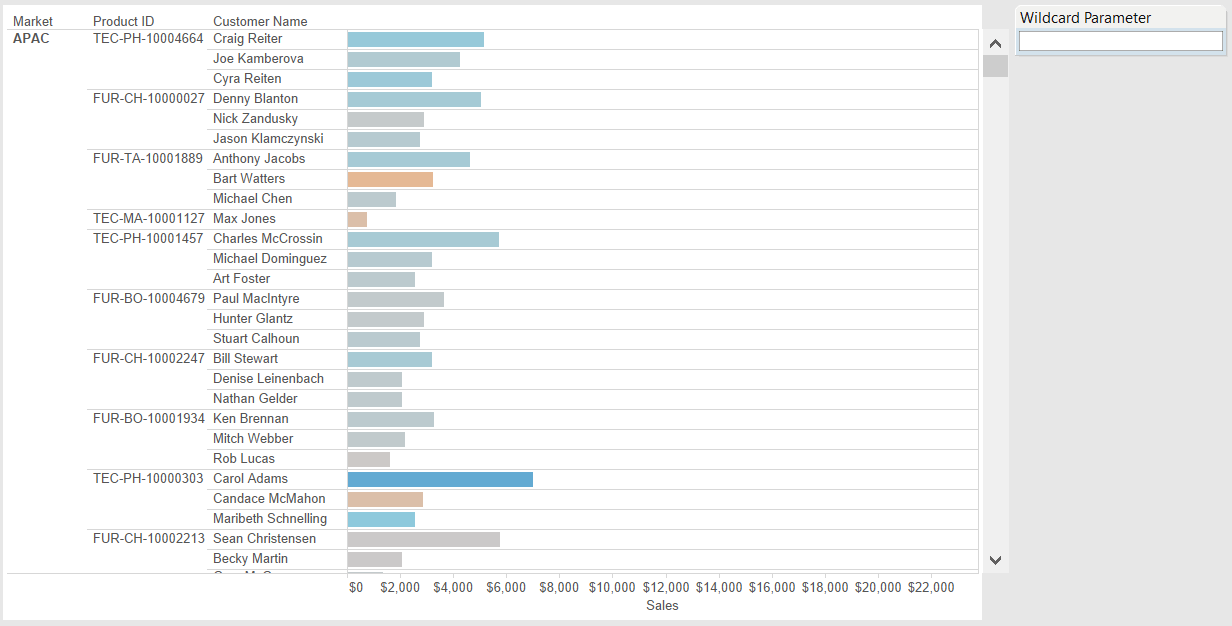The height and width of the screenshot is (626, 1232).
Task: Select Carol Adams' dark blue sales bar
Action: point(438,478)
